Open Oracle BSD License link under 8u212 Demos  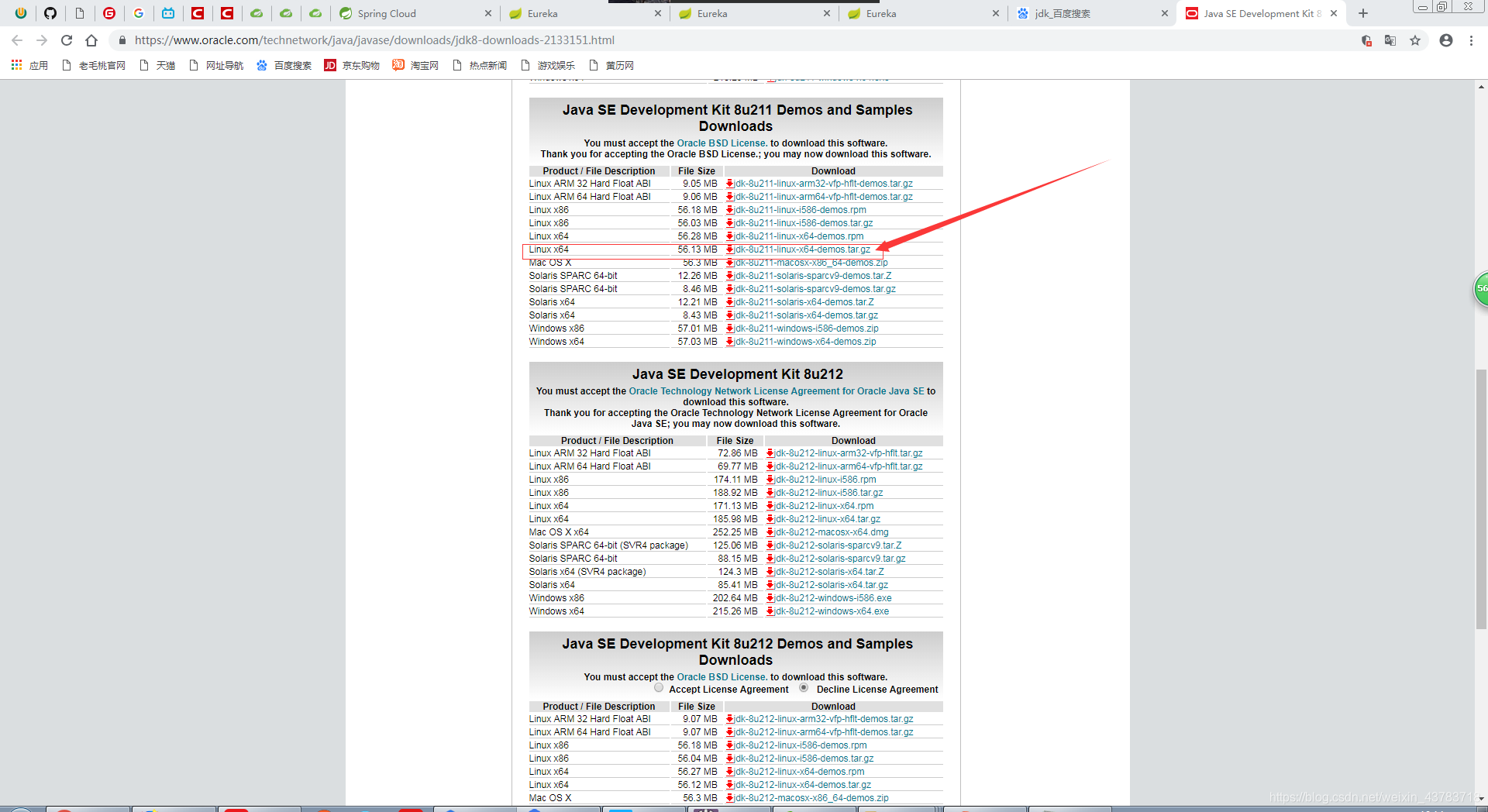tap(722, 677)
